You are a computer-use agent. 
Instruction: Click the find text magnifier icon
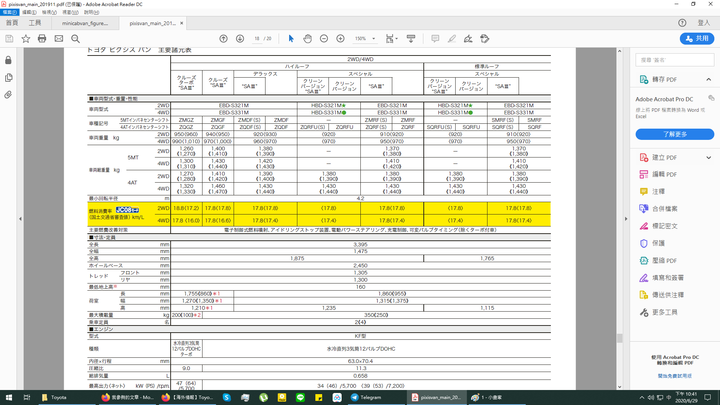pos(75,39)
